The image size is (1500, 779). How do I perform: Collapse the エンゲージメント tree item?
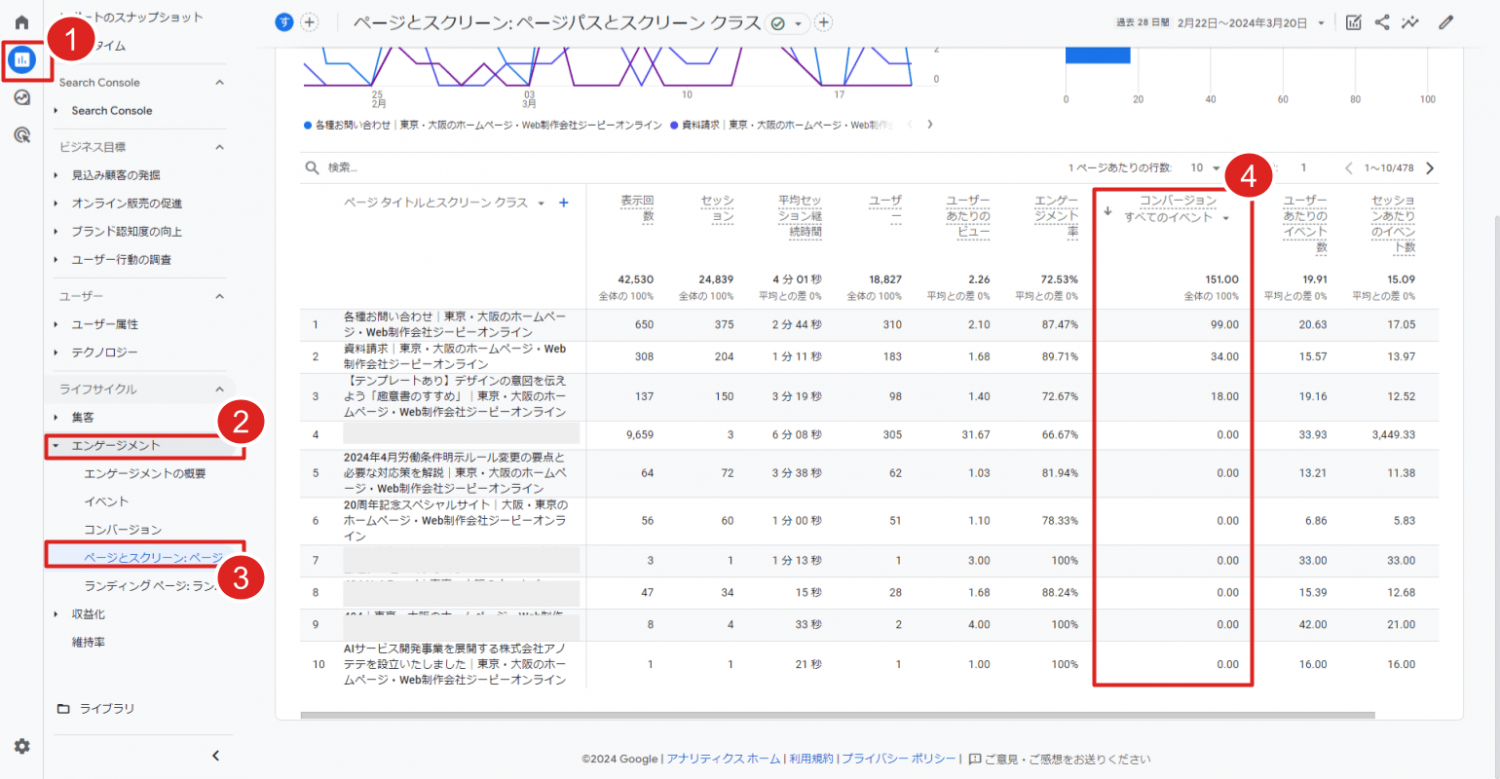[x=57, y=446]
